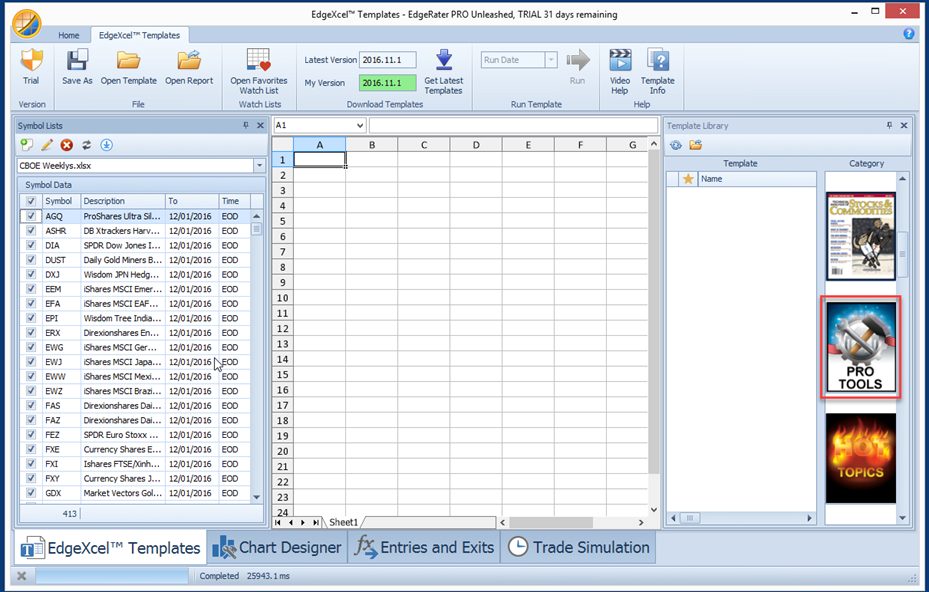929x592 pixels.
Task: Uncheck the FAS symbol checkbox
Action: click(x=31, y=405)
